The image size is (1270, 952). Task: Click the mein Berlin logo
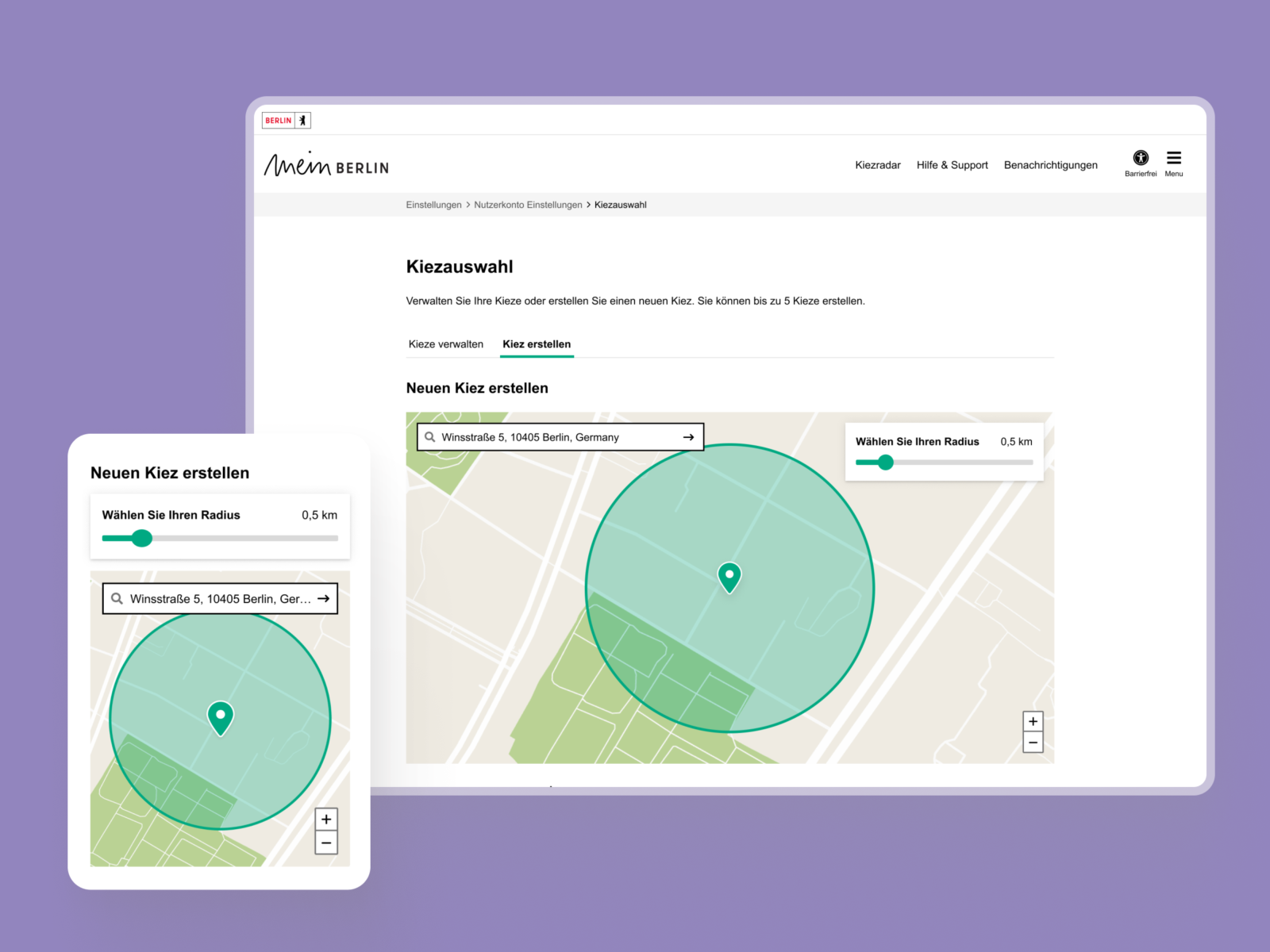coord(326,164)
